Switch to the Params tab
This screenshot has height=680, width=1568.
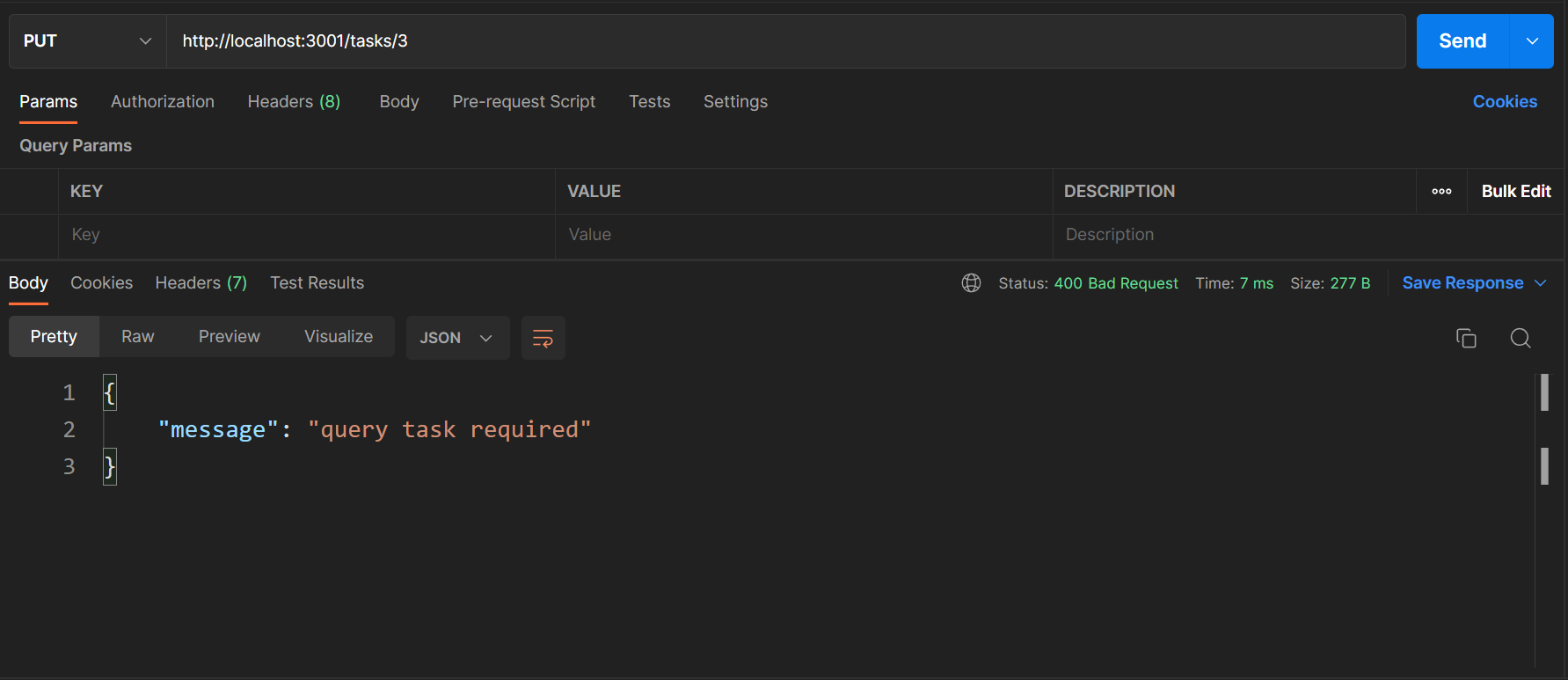click(x=48, y=102)
